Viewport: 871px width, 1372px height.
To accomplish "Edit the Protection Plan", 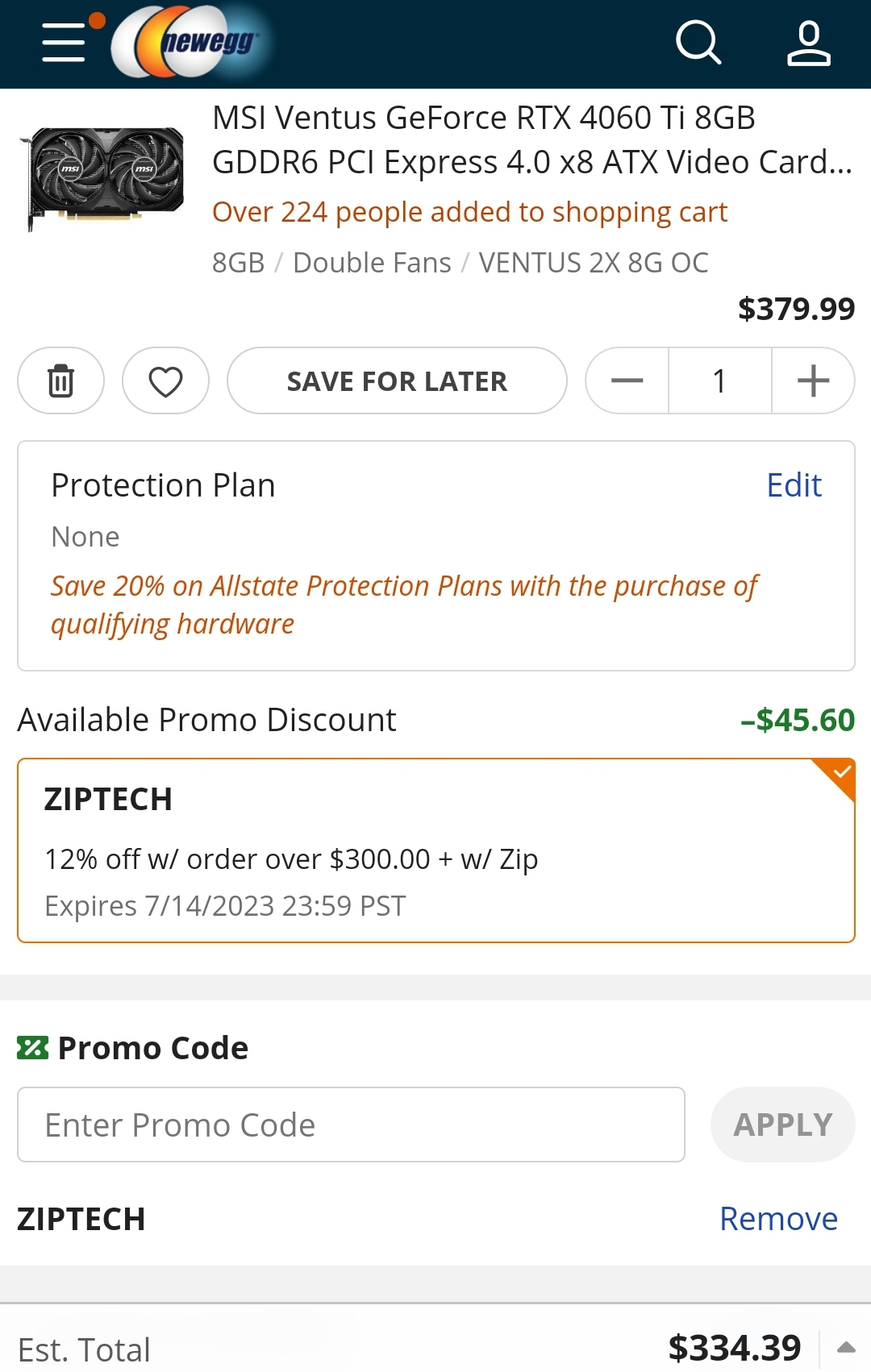I will point(794,485).
